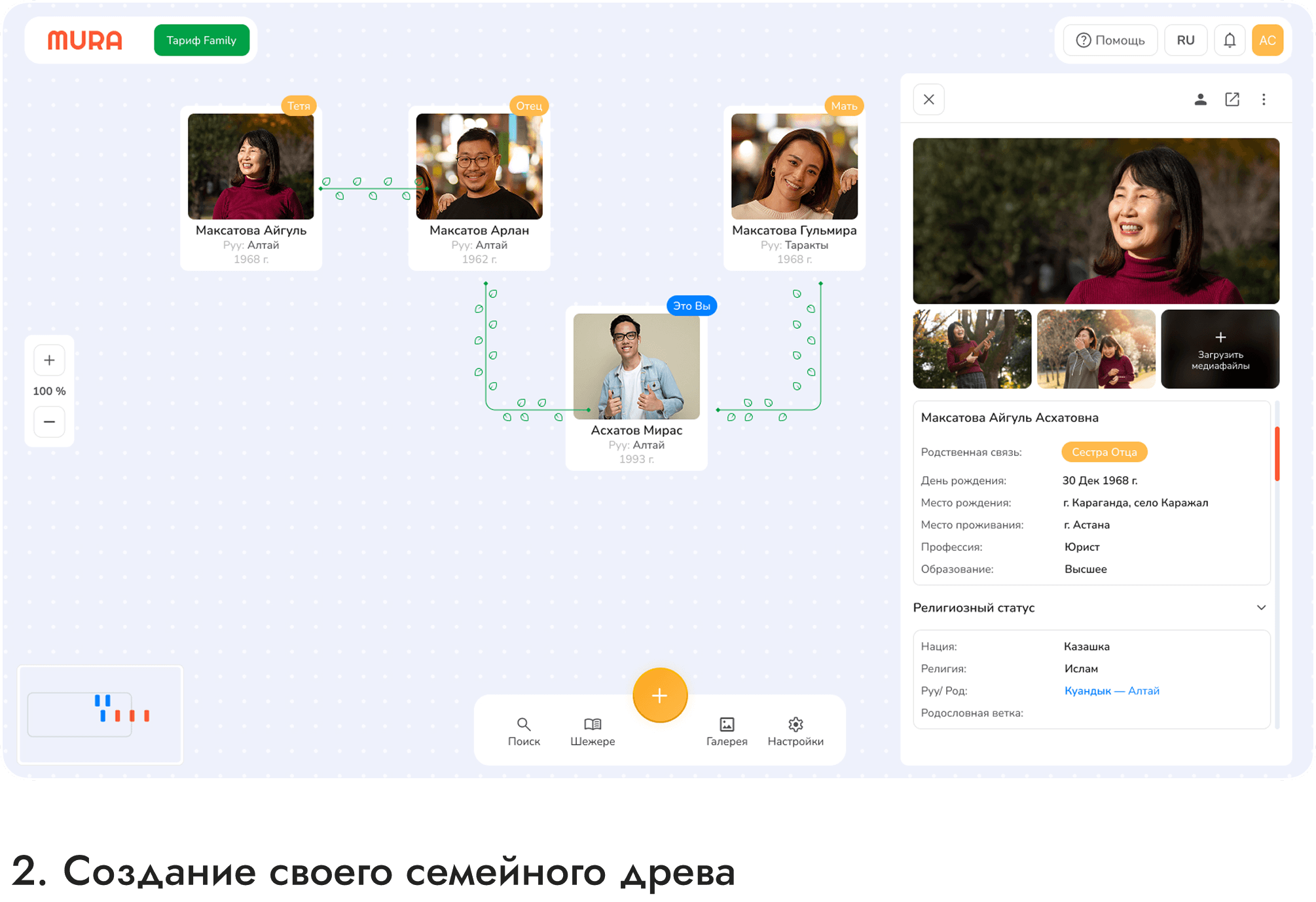Screen dimensions: 1316x902
Task: Open Поиск search in bottom bar
Action: pos(524,731)
